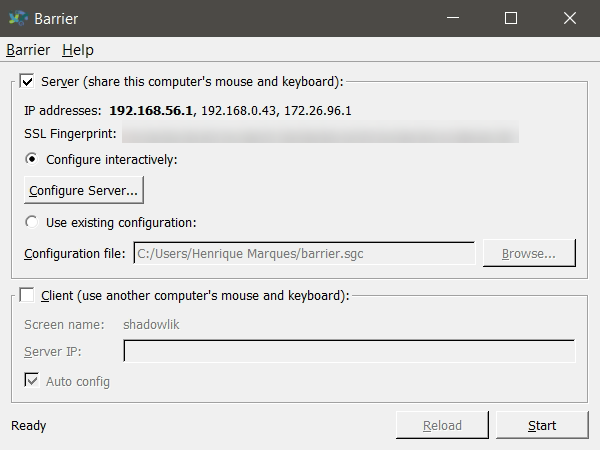The width and height of the screenshot is (600, 450).
Task: Click the IP address 172.26.96.1
Action: pos(318,111)
